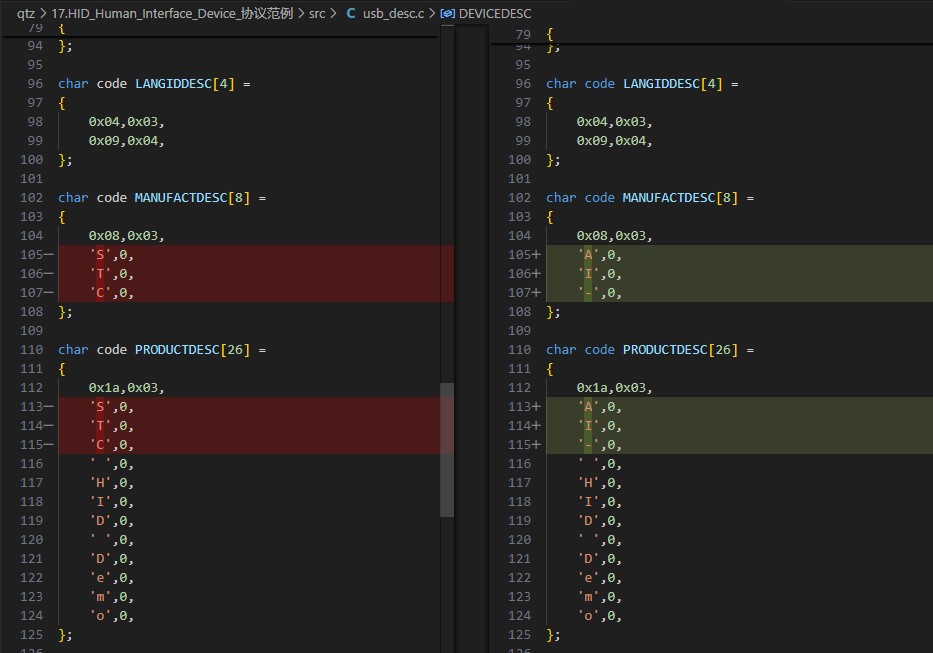Viewport: 933px width, 653px height.
Task: Expand the 17.HID_Human_Interface_Device breadcrumb folder
Action: click(x=172, y=14)
